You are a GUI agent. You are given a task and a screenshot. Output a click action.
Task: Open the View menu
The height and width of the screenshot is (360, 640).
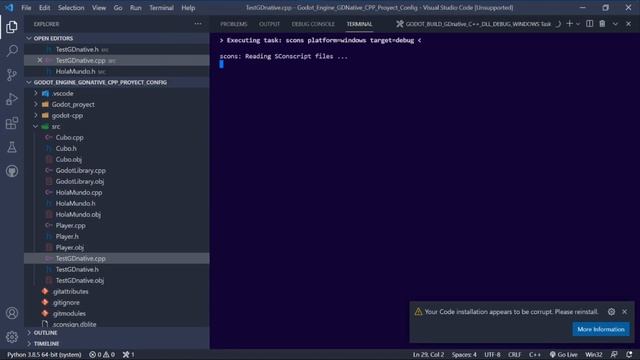click(99, 8)
